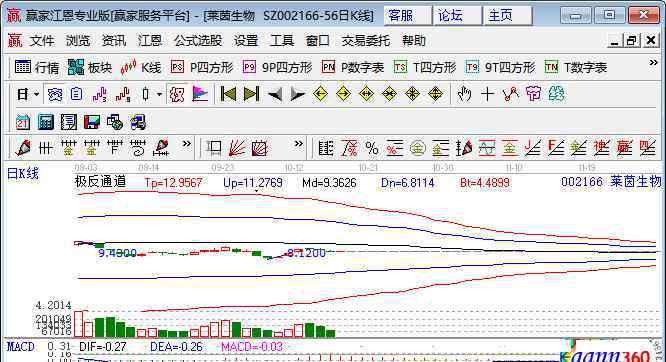Select the crosshair cursor tool
This screenshot has height=362, width=666.
[487, 94]
